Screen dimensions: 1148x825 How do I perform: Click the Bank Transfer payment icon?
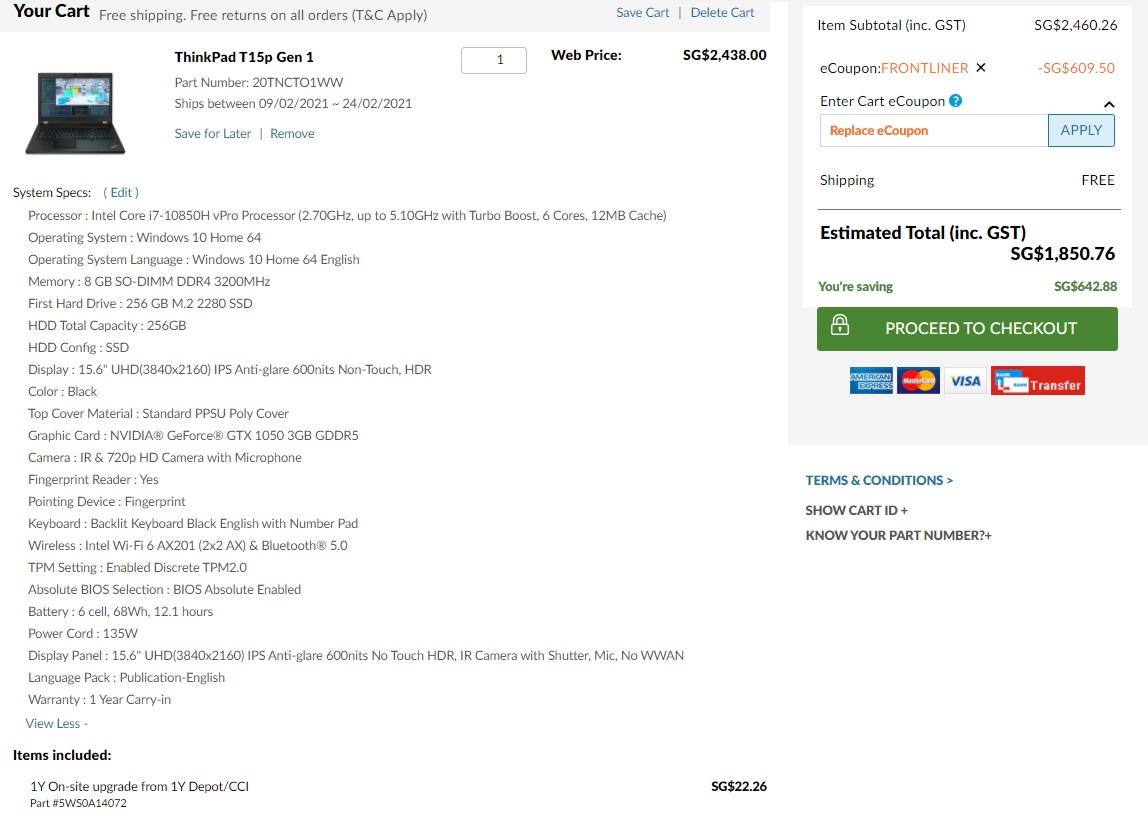[x=1037, y=381]
